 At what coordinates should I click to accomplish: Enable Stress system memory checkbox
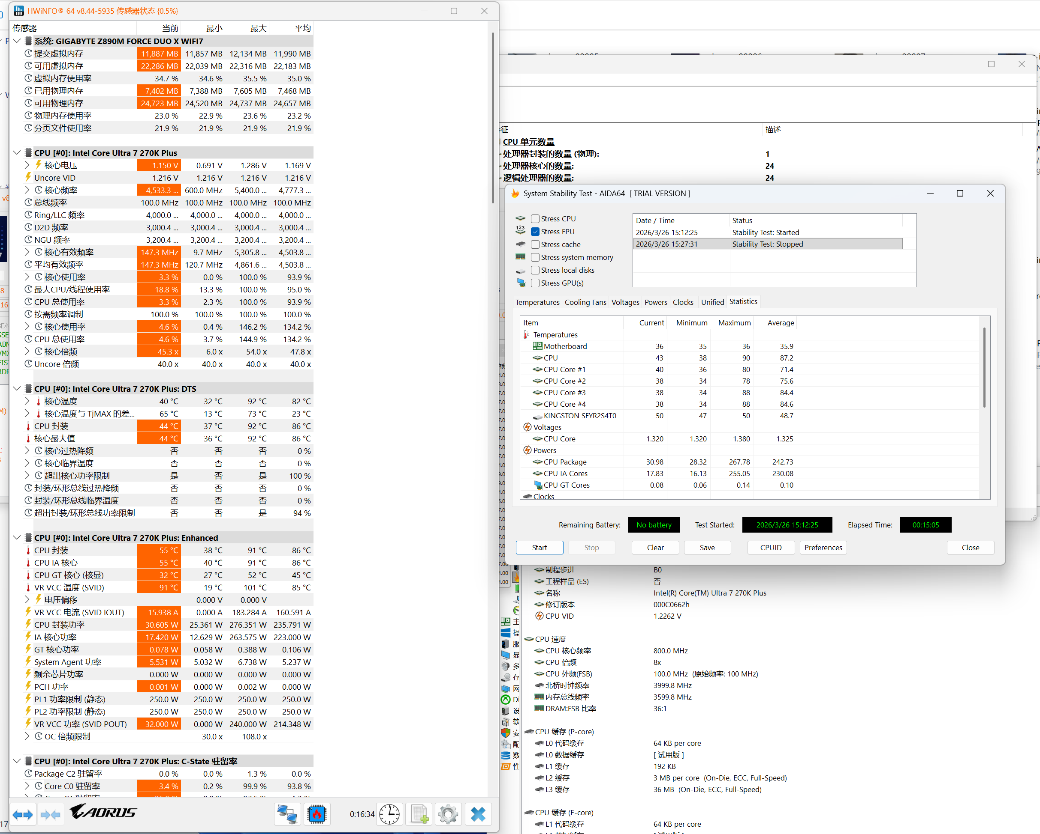536,257
